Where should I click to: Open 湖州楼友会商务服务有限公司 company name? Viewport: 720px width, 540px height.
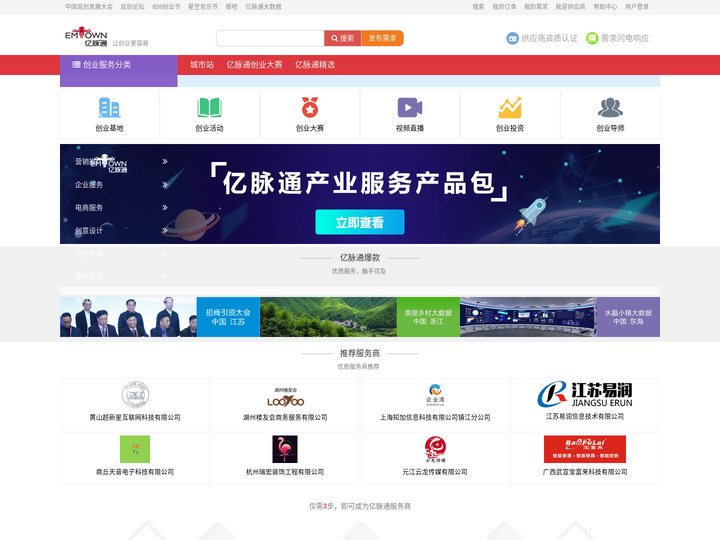[x=285, y=417]
